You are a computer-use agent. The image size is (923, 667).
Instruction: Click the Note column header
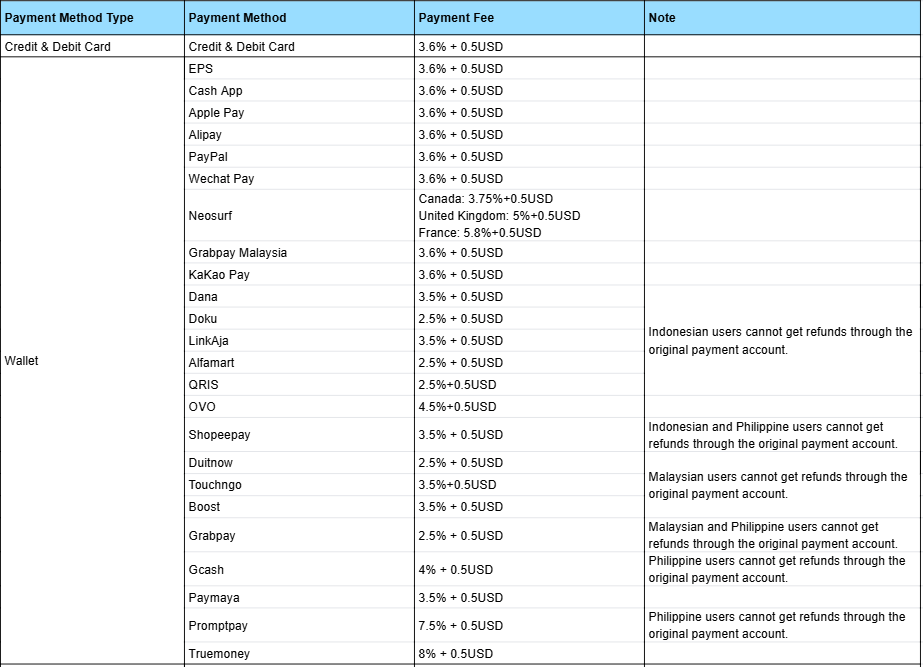click(662, 18)
